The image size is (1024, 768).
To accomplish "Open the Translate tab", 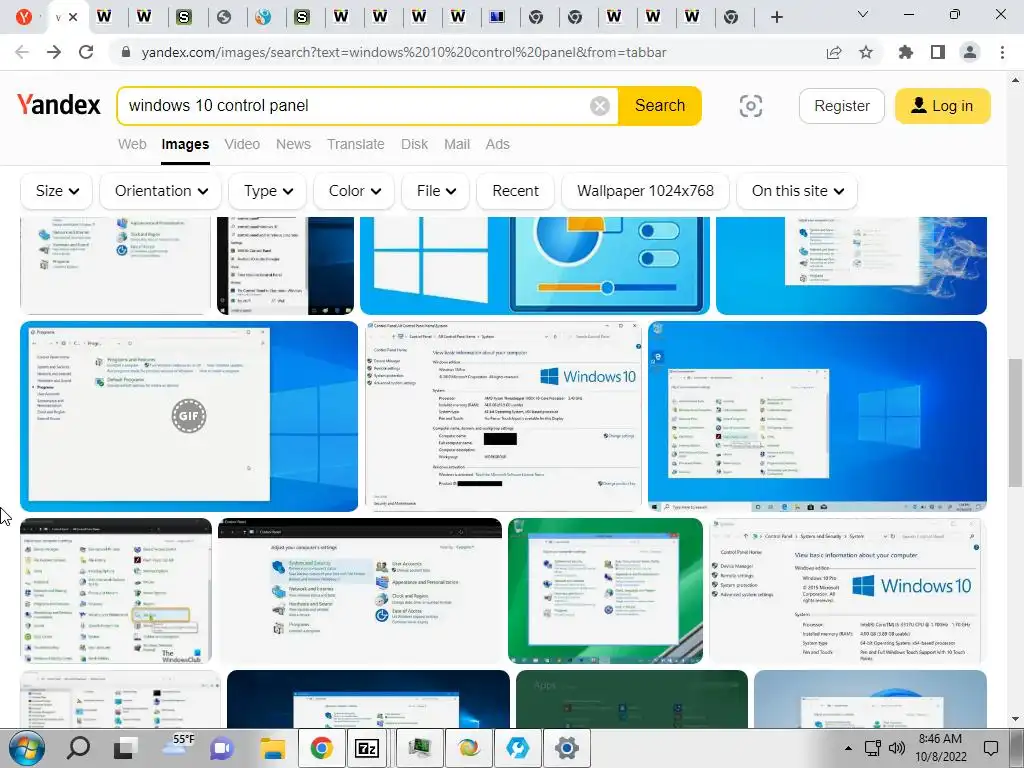I will point(356,144).
